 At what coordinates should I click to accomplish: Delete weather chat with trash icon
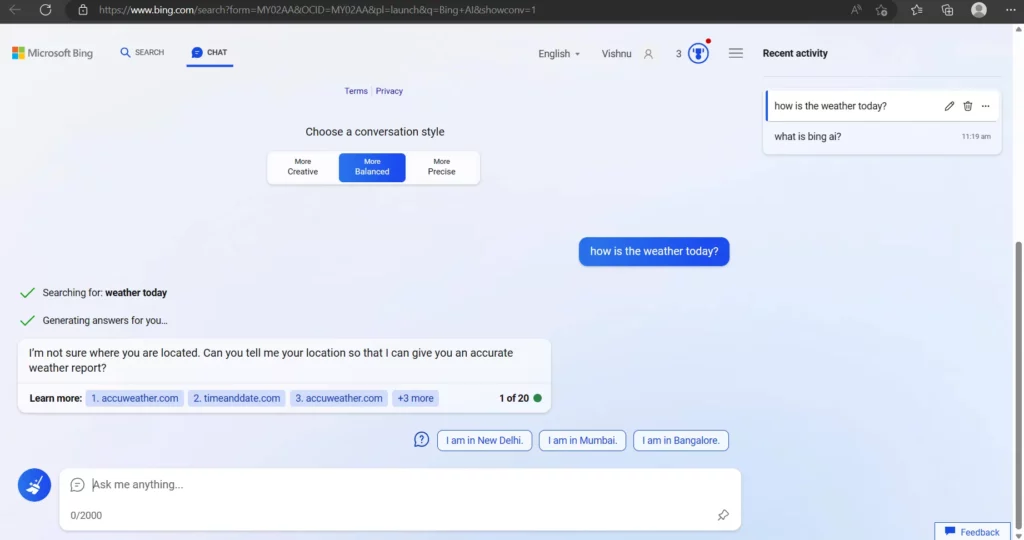967,106
